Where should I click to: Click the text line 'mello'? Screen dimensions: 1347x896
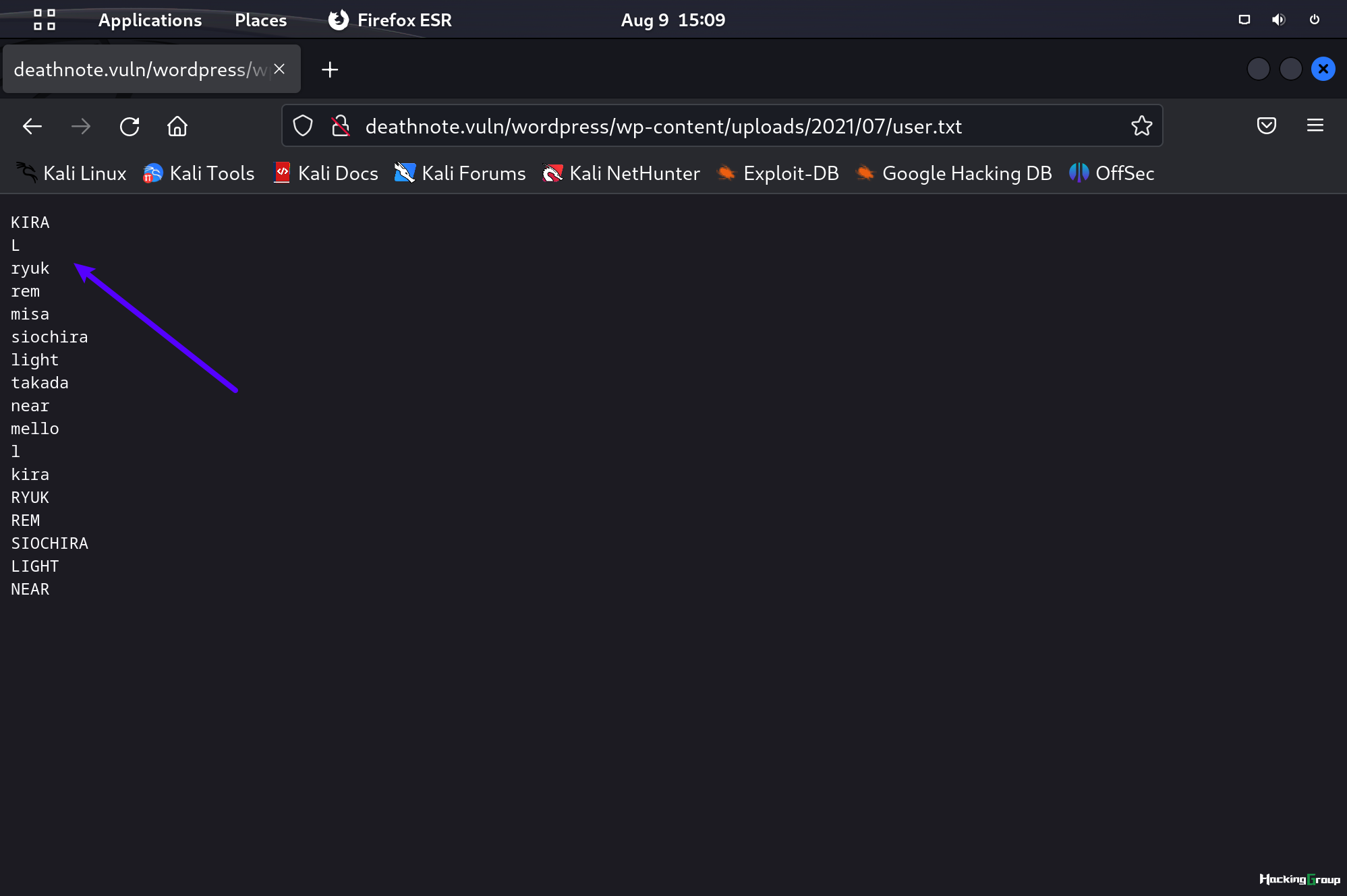tap(35, 429)
